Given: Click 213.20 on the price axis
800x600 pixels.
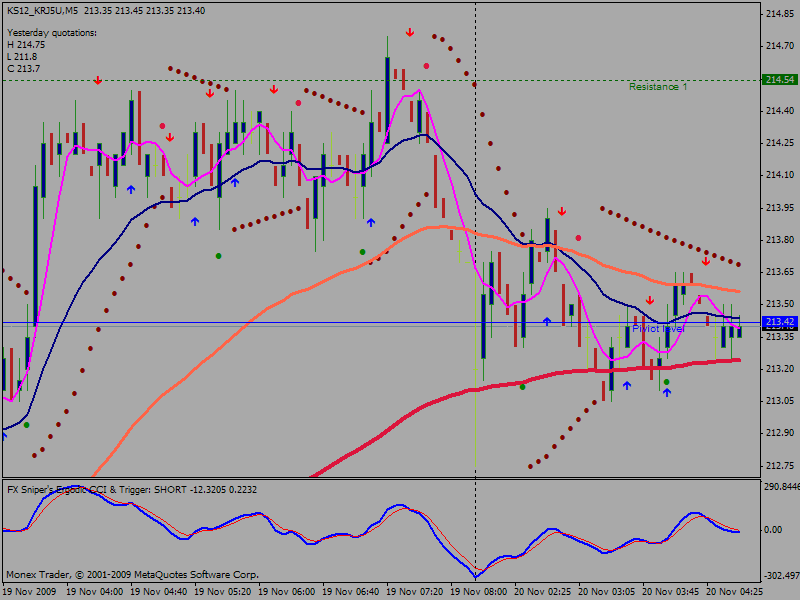Looking at the screenshot, I should (780, 368).
